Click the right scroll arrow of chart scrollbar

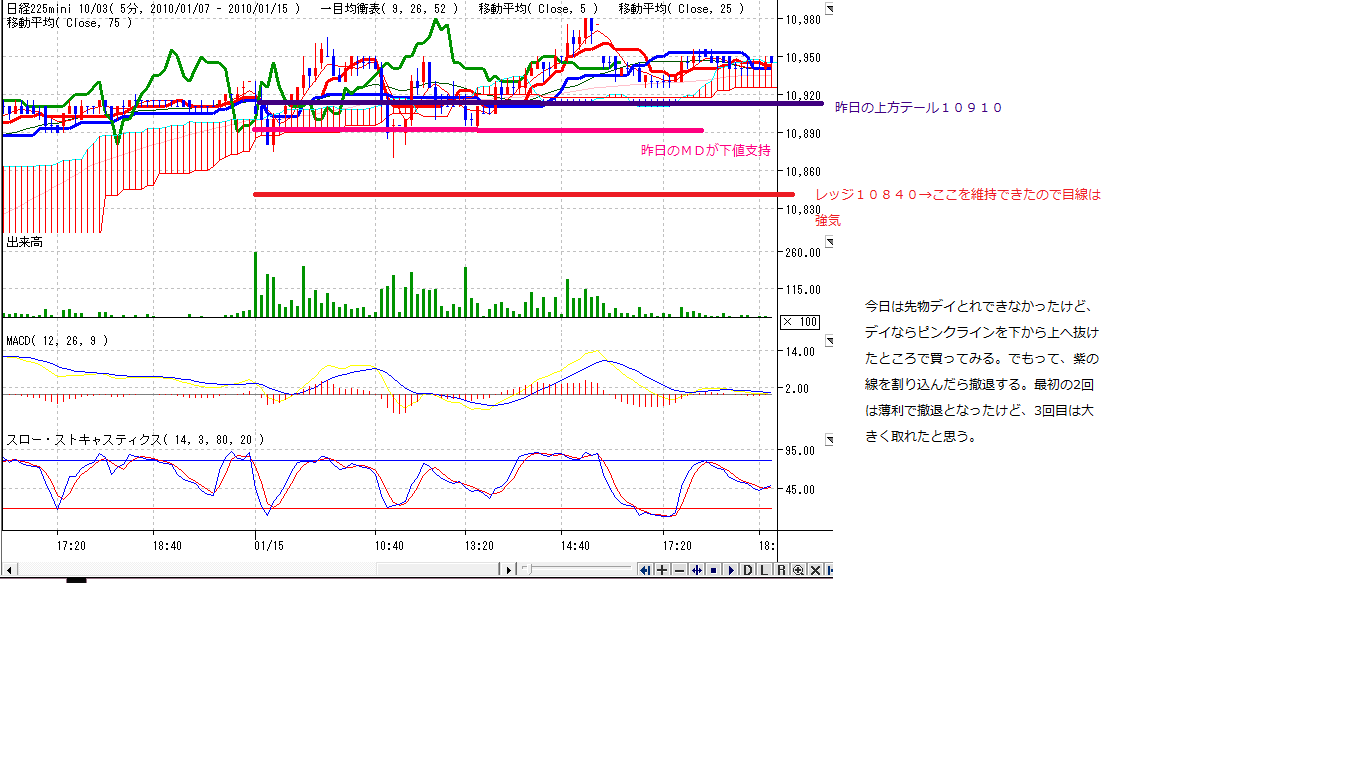point(509,570)
